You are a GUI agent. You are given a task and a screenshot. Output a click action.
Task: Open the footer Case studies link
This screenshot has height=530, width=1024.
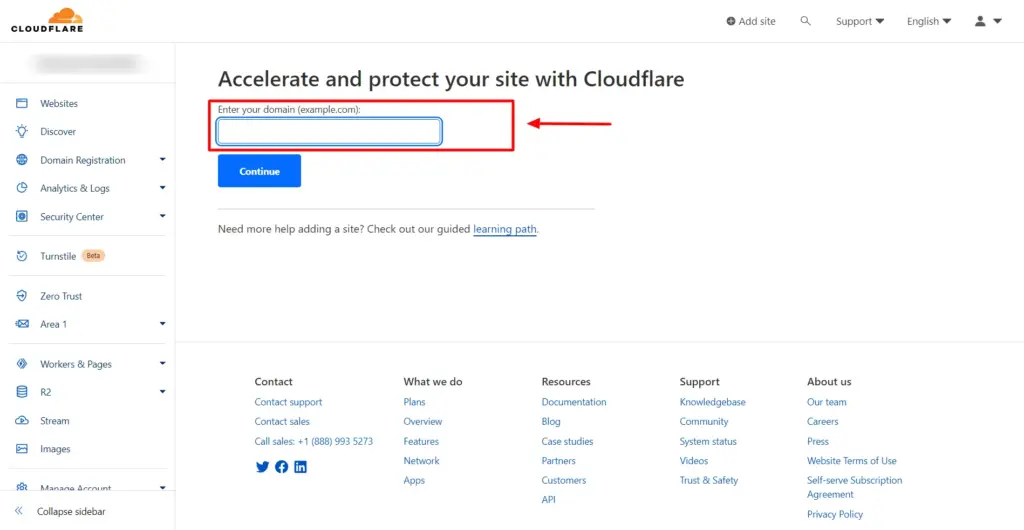click(x=568, y=441)
